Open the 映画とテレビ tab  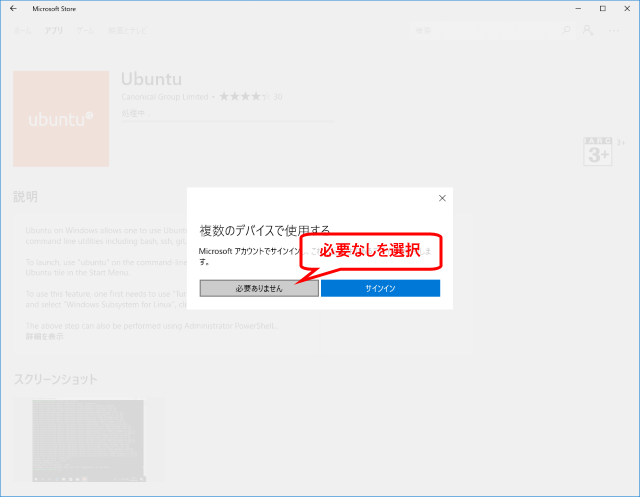click(127, 31)
